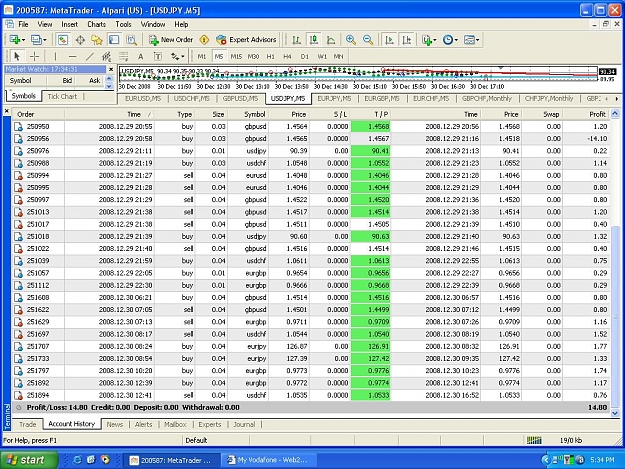625x469 pixels.
Task: Toggle the chart auto scroll icon
Action: [389, 39]
